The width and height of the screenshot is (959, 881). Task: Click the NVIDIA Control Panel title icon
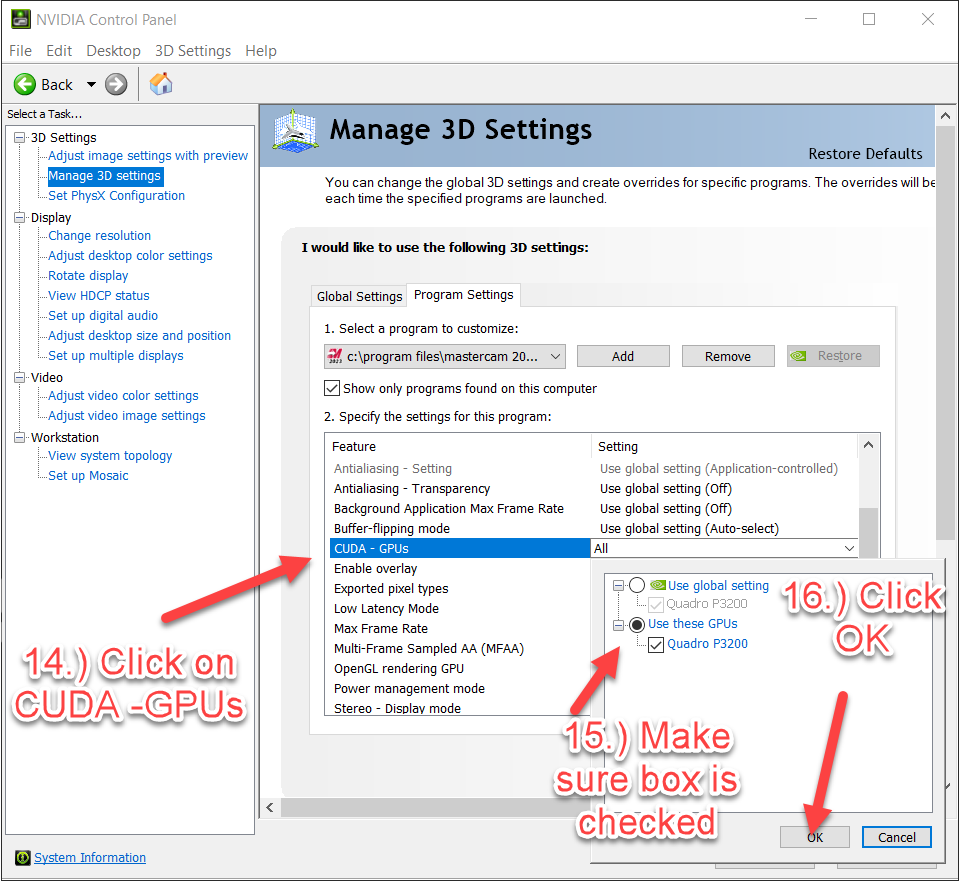tap(19, 19)
